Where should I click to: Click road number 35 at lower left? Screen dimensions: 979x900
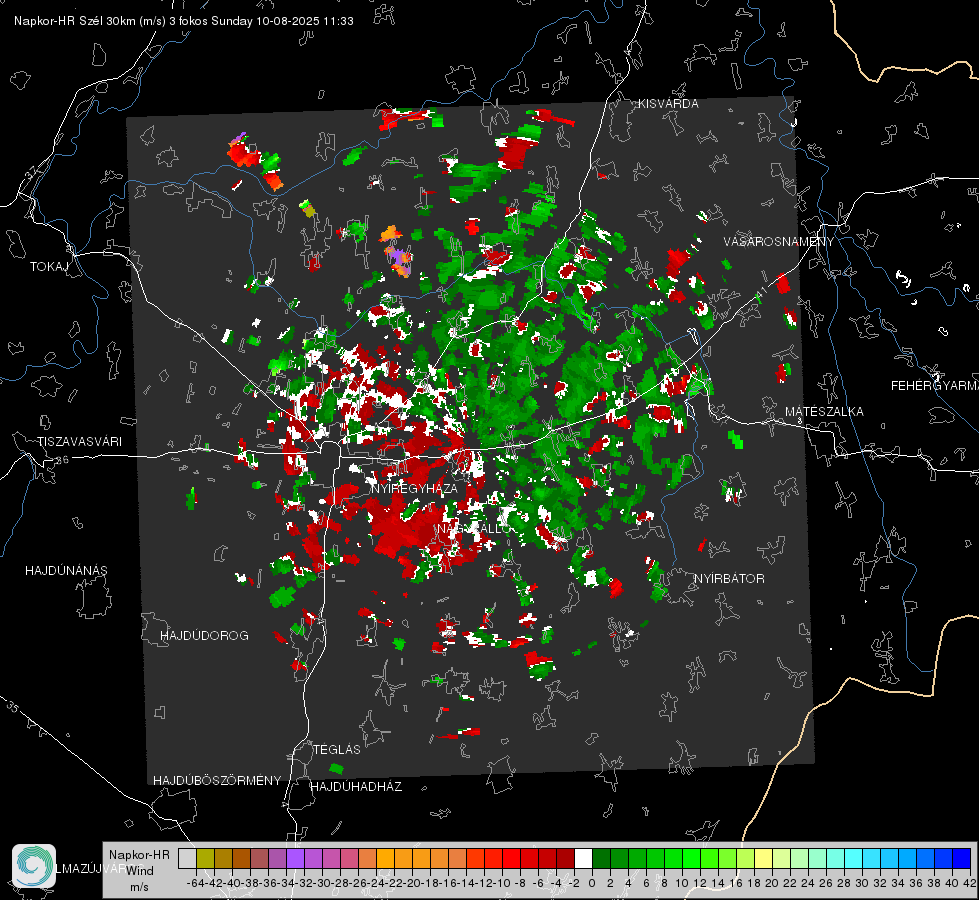click(x=12, y=706)
